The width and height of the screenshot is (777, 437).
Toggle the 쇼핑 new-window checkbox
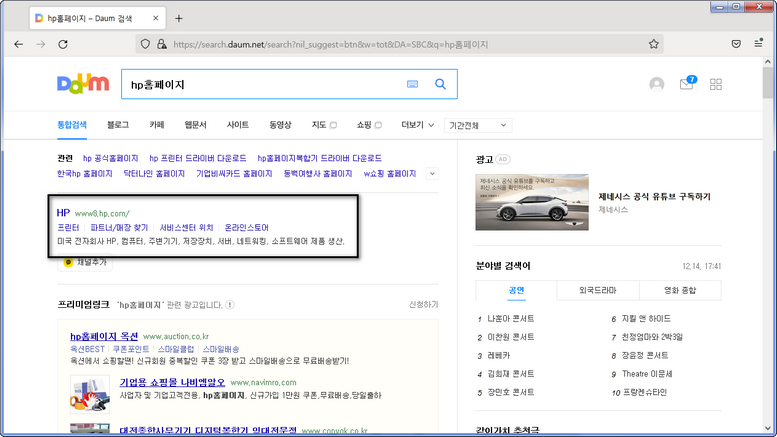point(378,125)
